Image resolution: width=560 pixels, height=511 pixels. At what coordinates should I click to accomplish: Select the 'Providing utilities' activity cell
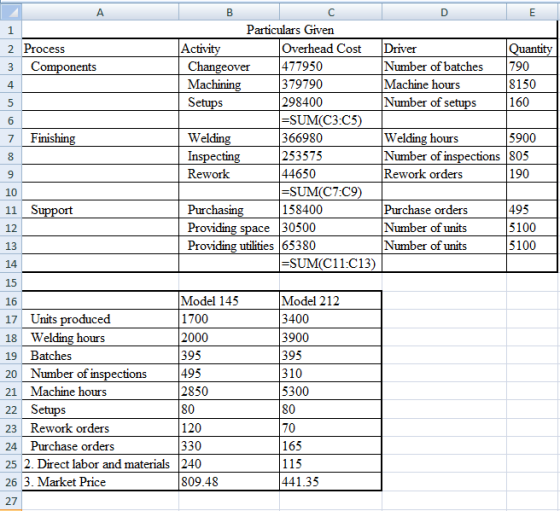click(x=229, y=245)
